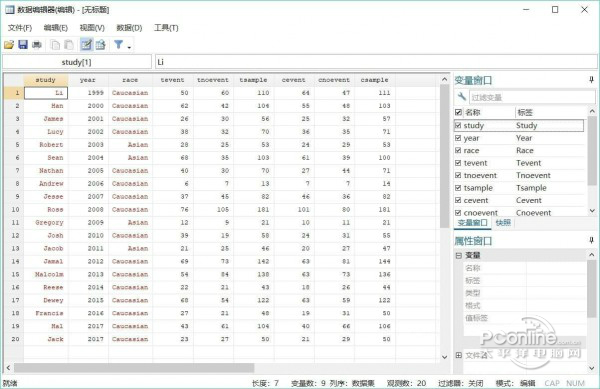Viewport: 600px width, 389px height.
Task: Open the 编辑(E) menu
Action: [56, 28]
